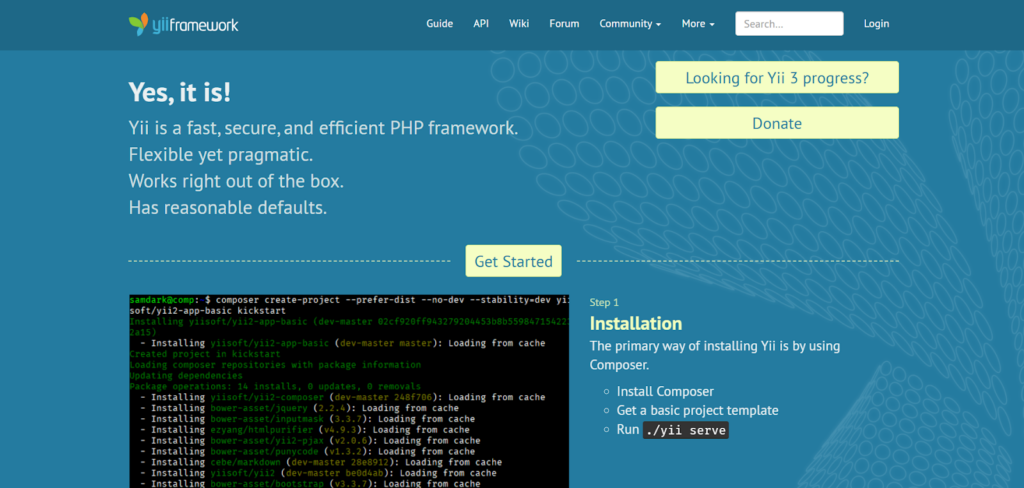
Task: Click 'Works right out of the box.' text
Action: coord(236,181)
